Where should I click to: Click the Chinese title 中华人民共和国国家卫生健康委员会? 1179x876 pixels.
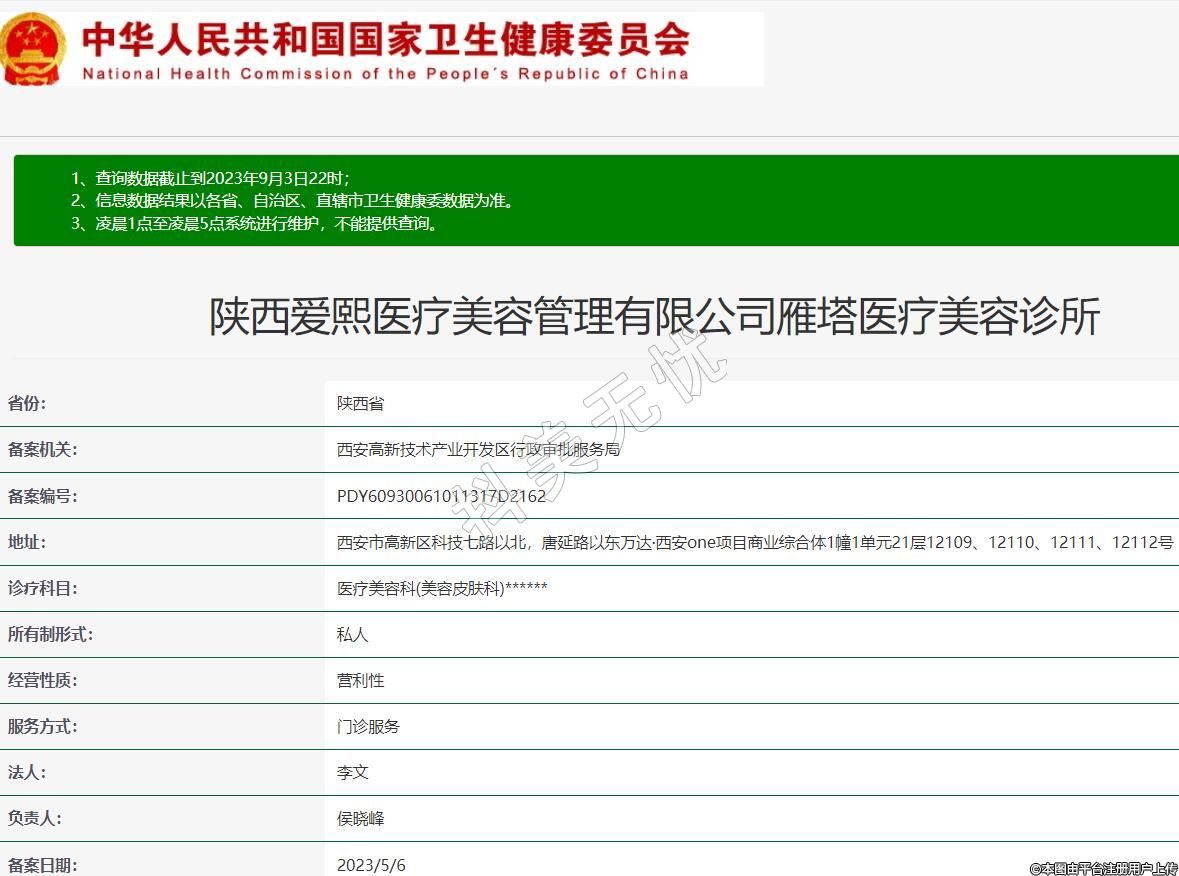[x=385, y=38]
